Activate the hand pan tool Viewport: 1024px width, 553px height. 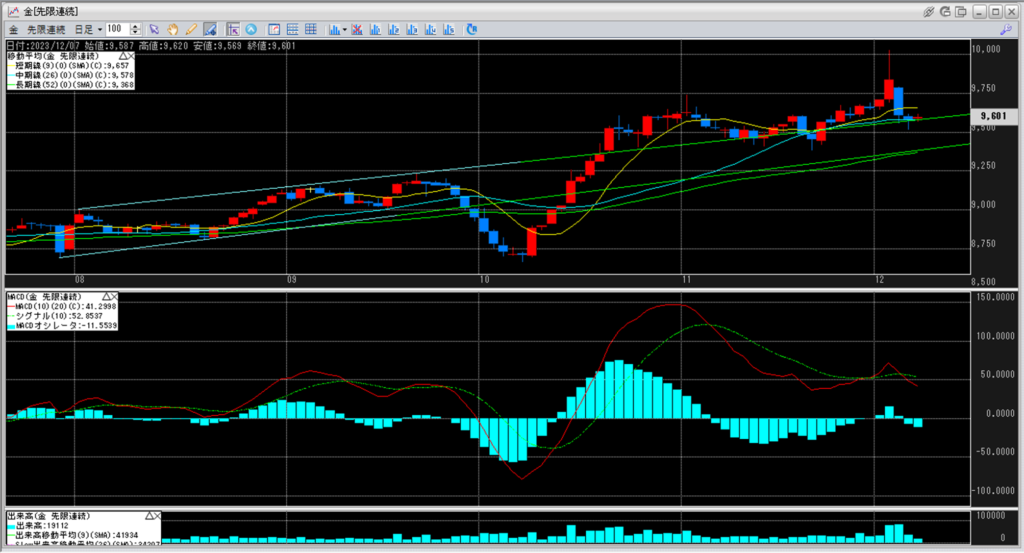[x=172, y=29]
